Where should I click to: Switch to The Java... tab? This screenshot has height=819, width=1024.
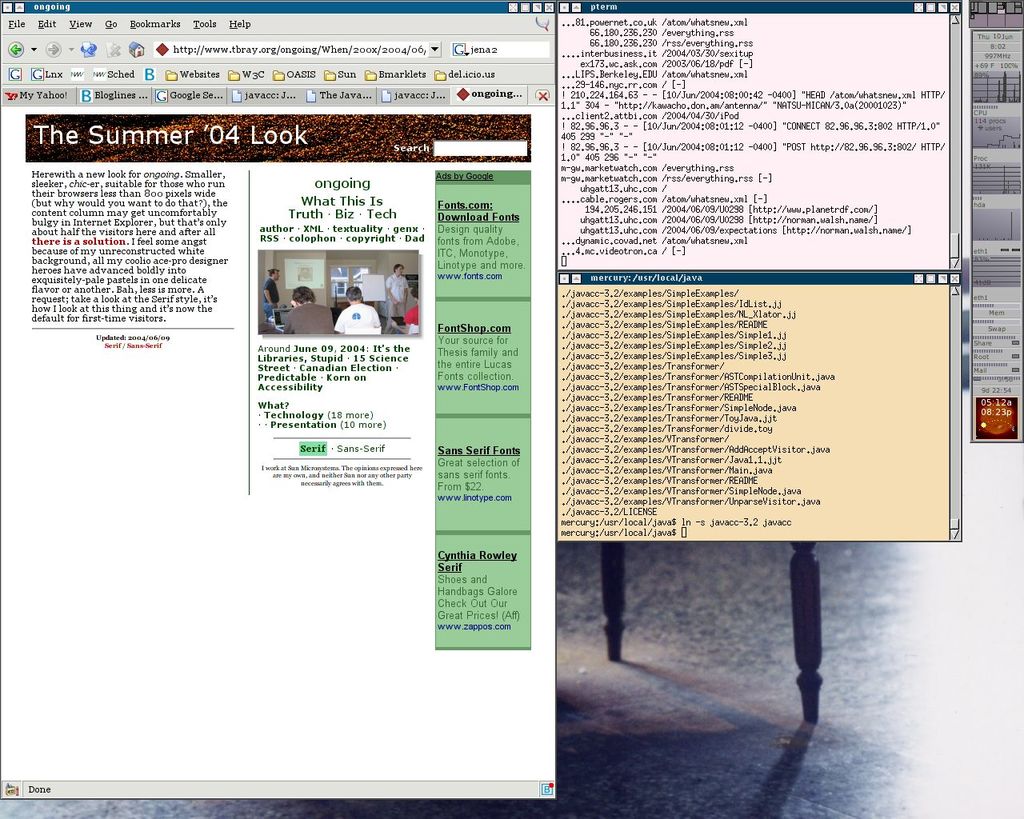pyautogui.click(x=338, y=95)
